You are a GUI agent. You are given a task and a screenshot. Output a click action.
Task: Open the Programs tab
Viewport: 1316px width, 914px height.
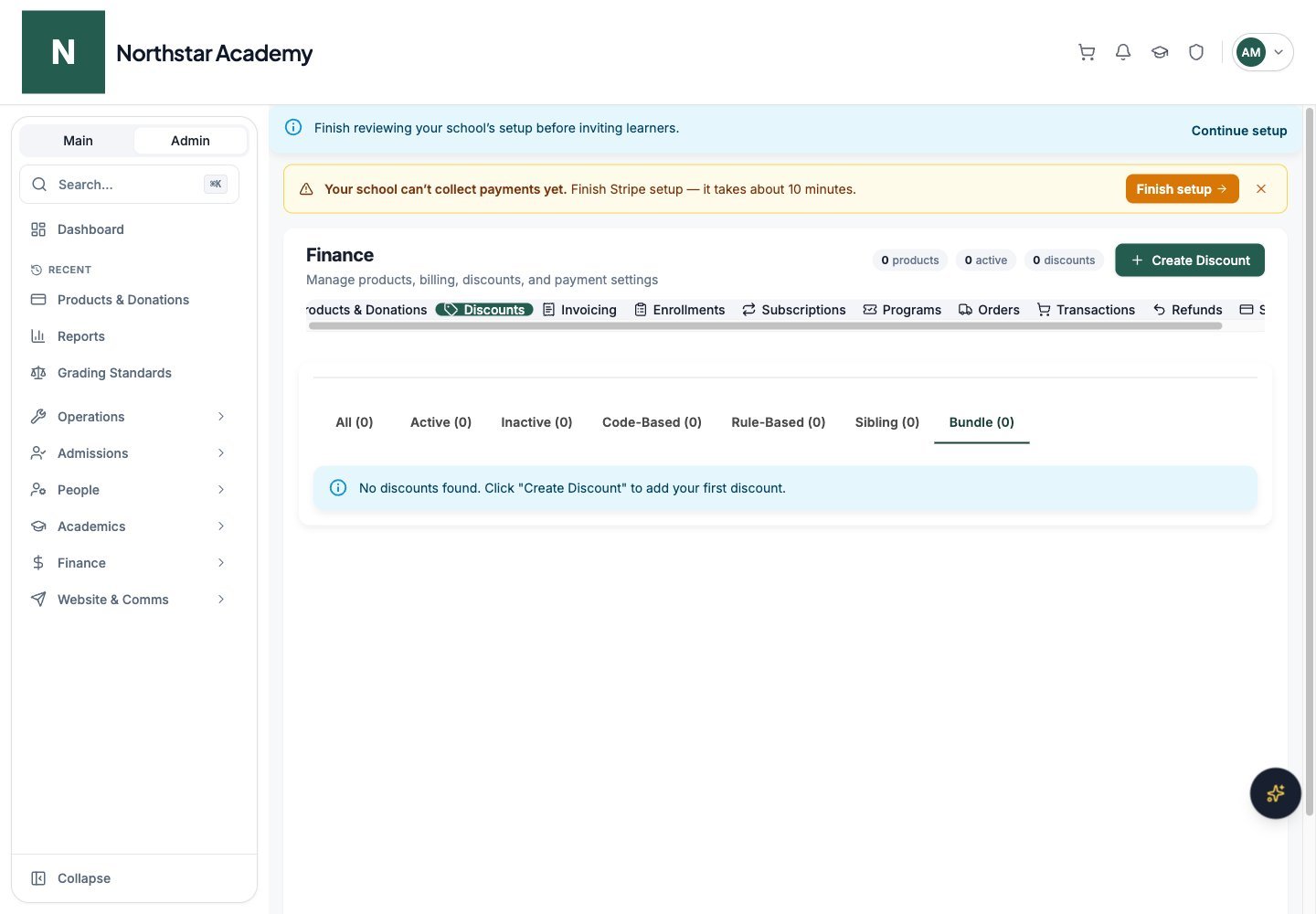point(902,310)
